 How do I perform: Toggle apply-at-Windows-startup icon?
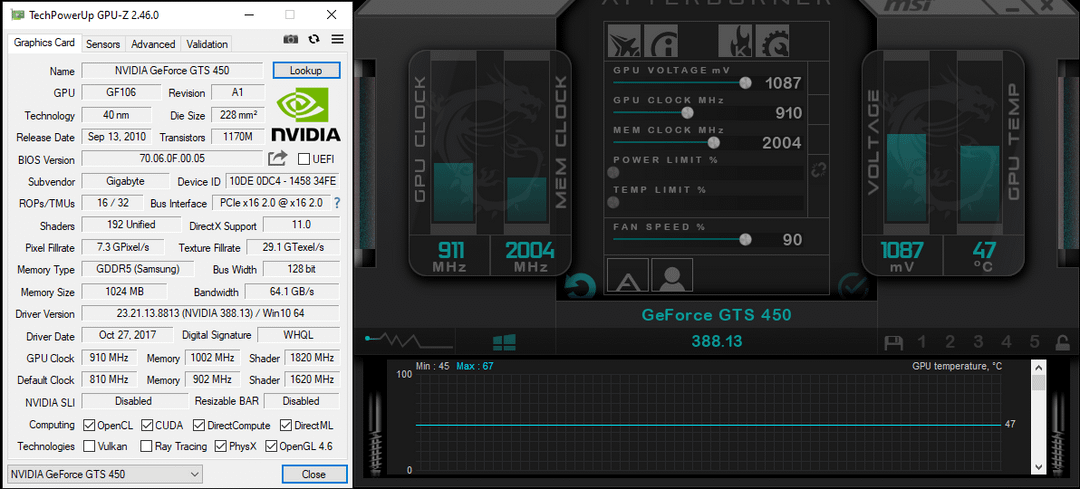504,342
